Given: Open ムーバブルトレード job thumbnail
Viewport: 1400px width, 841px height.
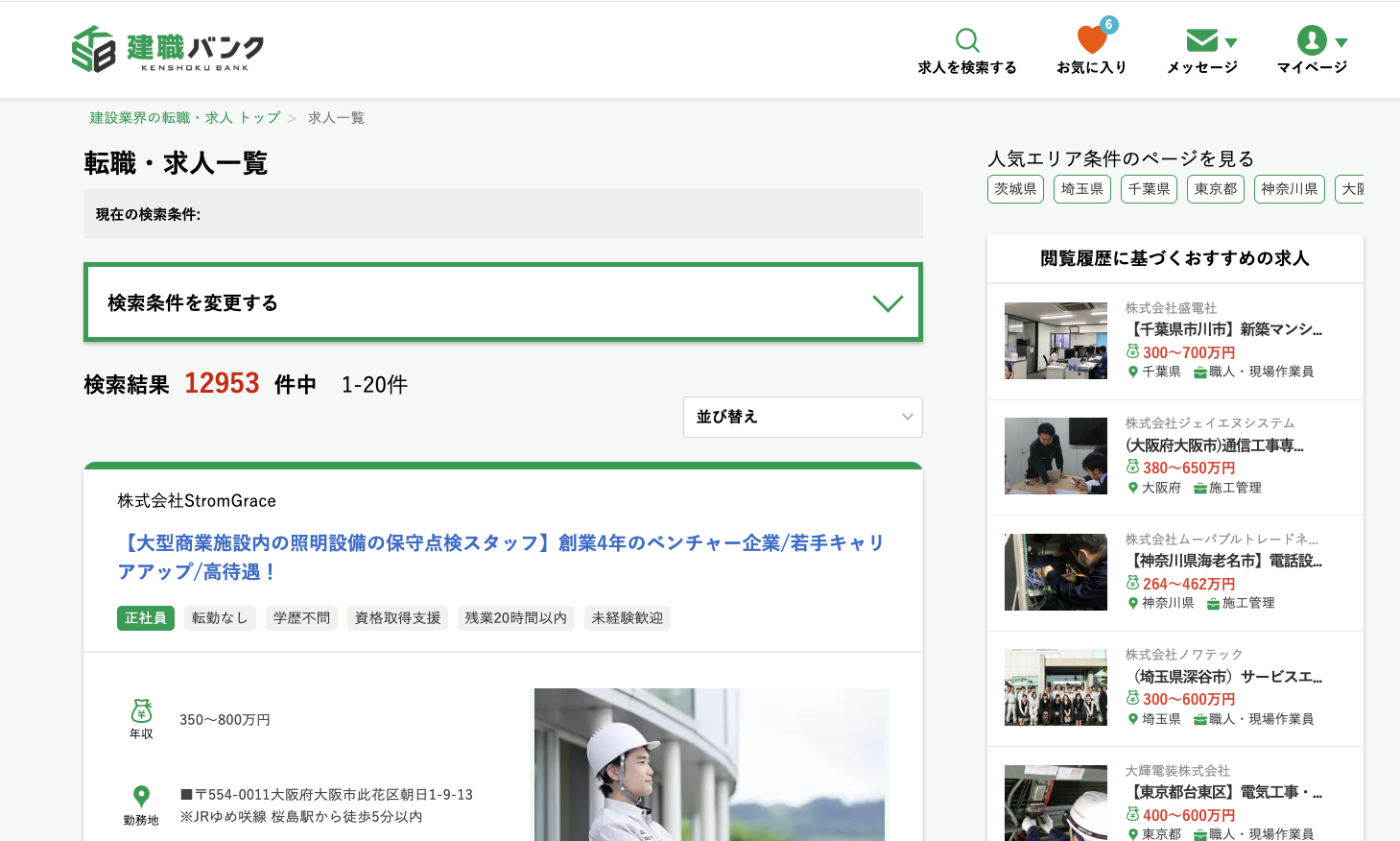Looking at the screenshot, I should click(x=1056, y=572).
